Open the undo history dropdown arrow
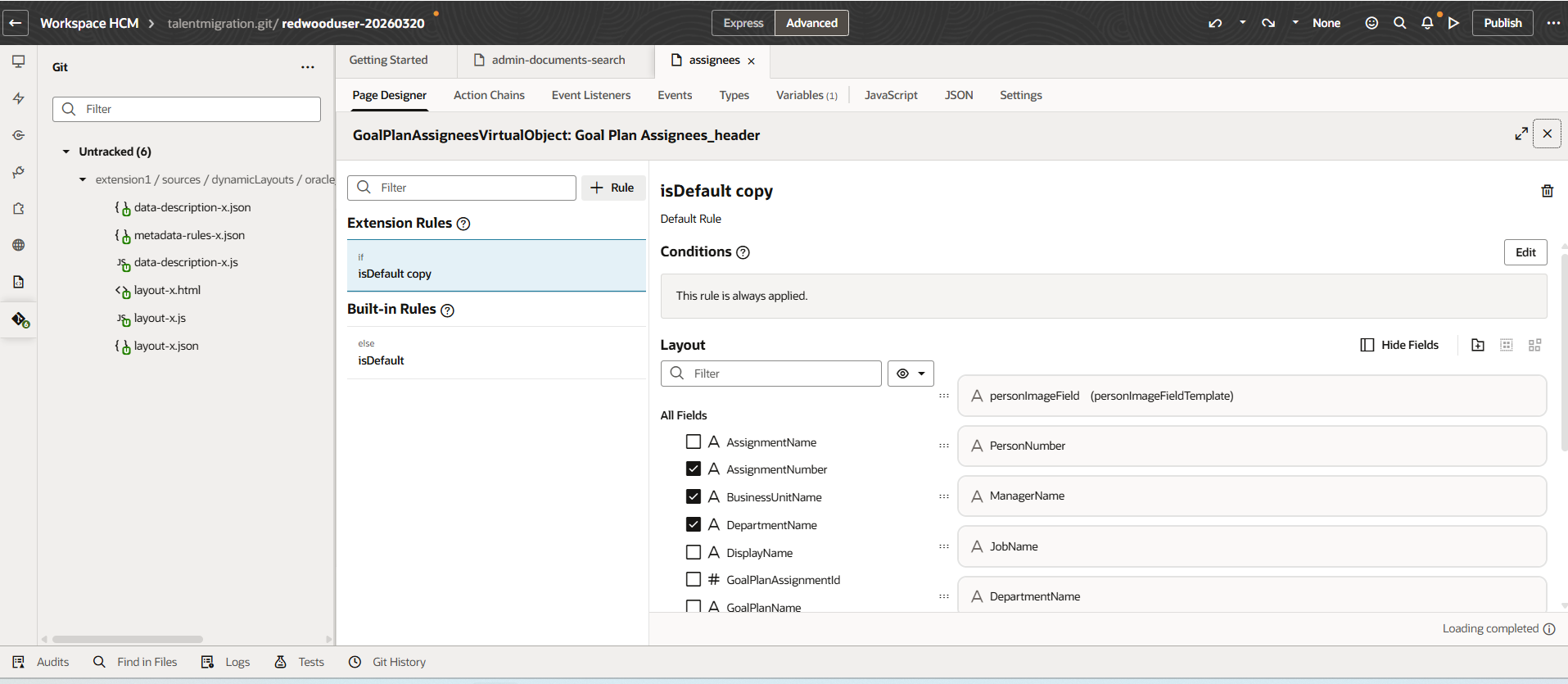Viewport: 1568px width, 684px height. tap(1242, 23)
